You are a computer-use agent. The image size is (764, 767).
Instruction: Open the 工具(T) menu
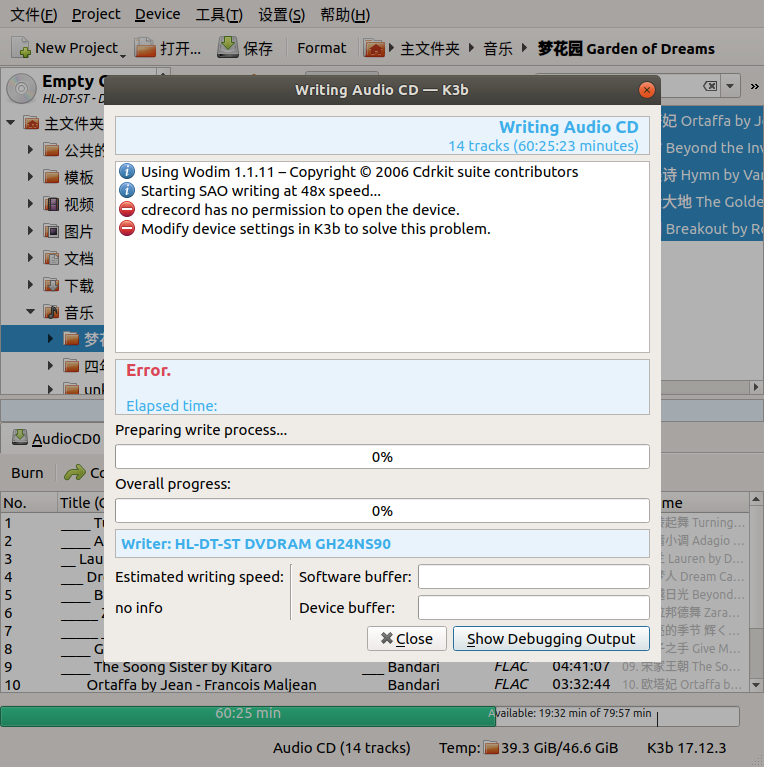219,15
